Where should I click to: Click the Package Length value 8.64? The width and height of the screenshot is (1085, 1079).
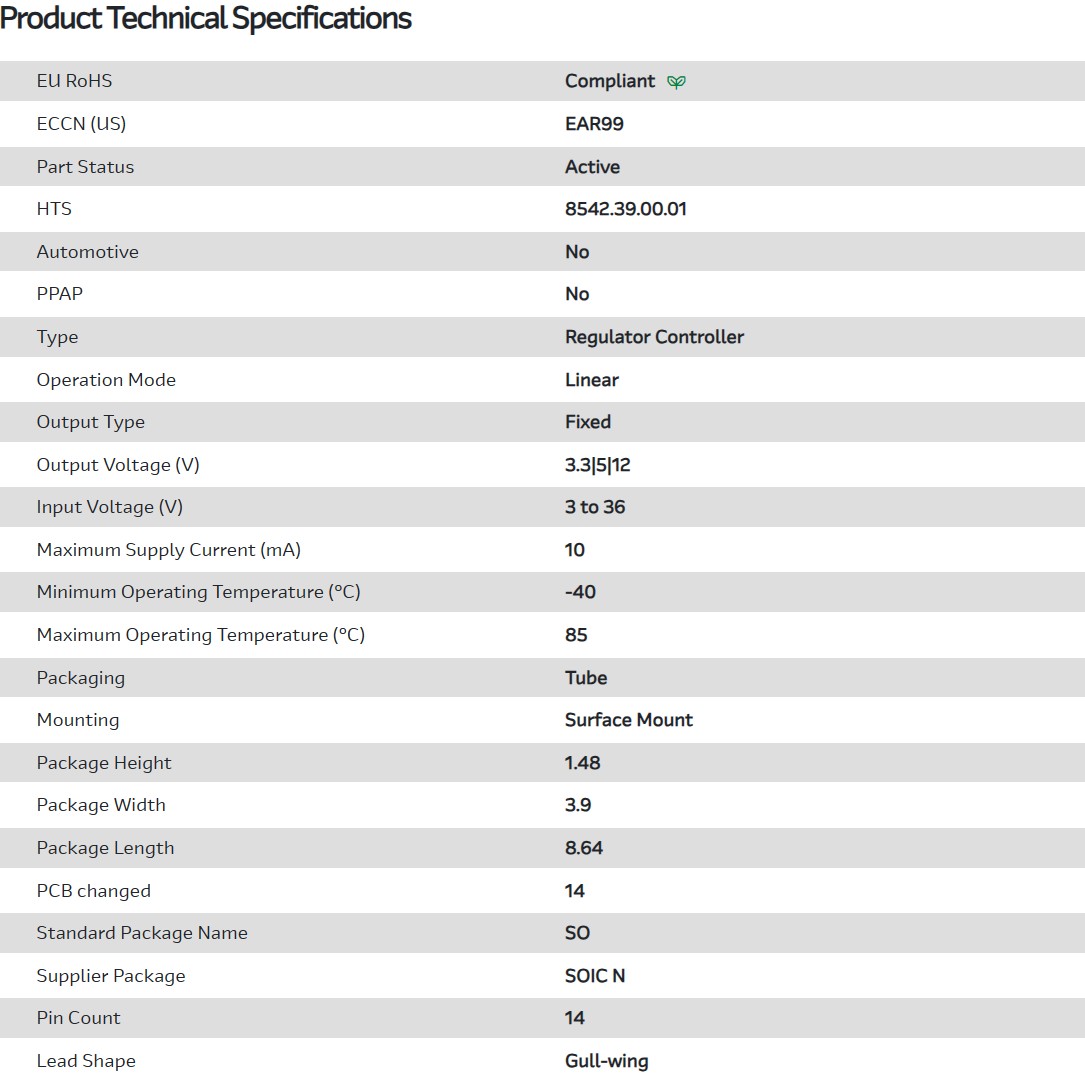583,848
